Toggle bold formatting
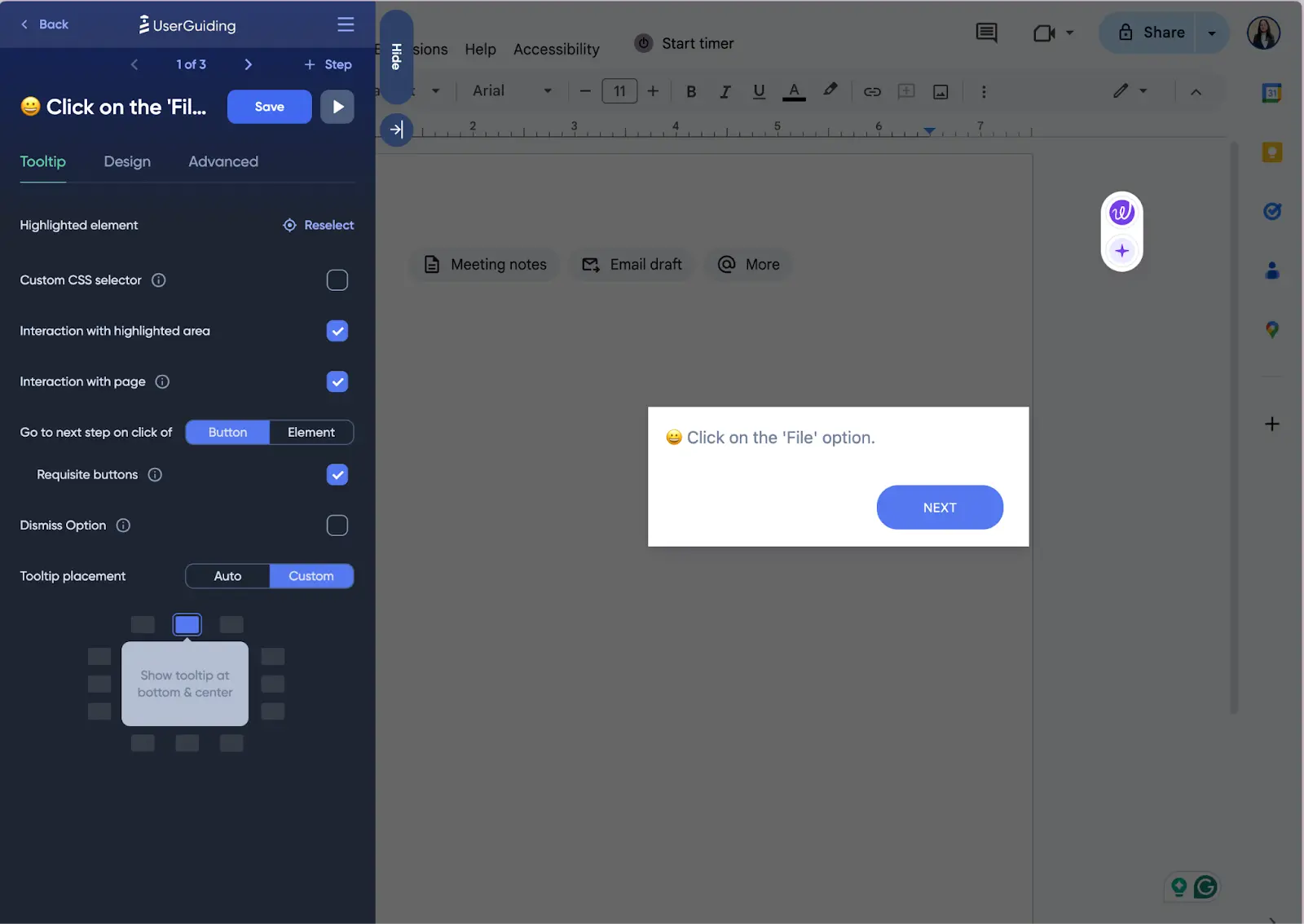1304x924 pixels. tap(691, 91)
